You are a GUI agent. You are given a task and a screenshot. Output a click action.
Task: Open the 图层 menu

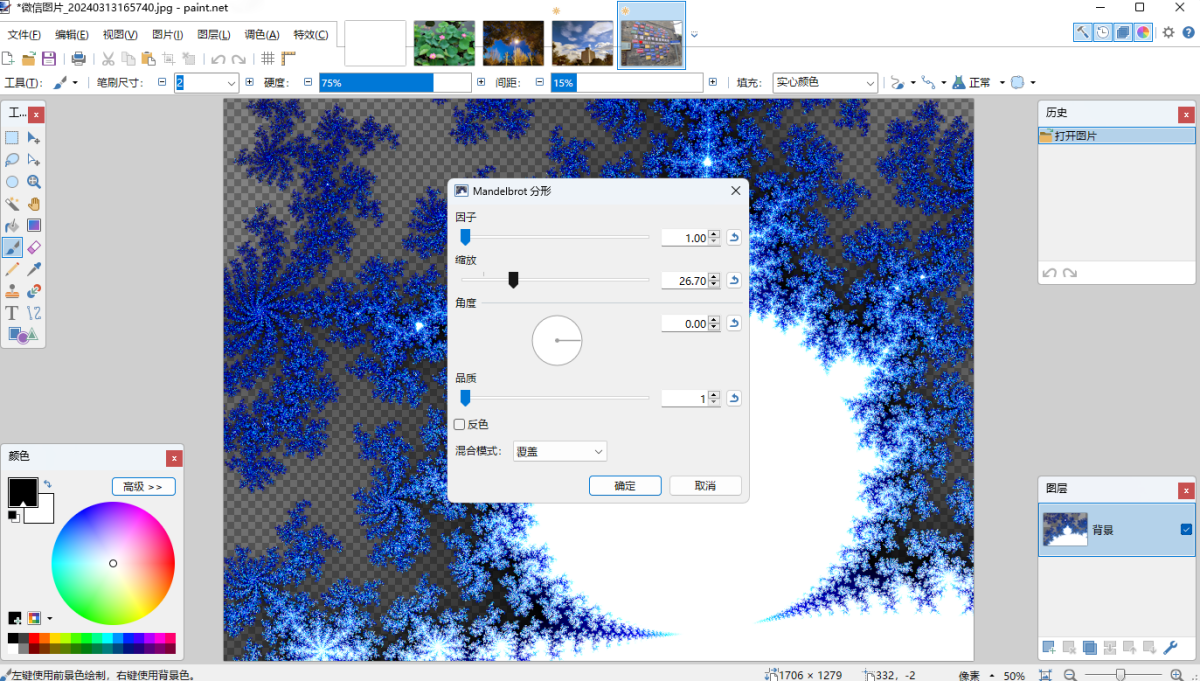(213, 33)
